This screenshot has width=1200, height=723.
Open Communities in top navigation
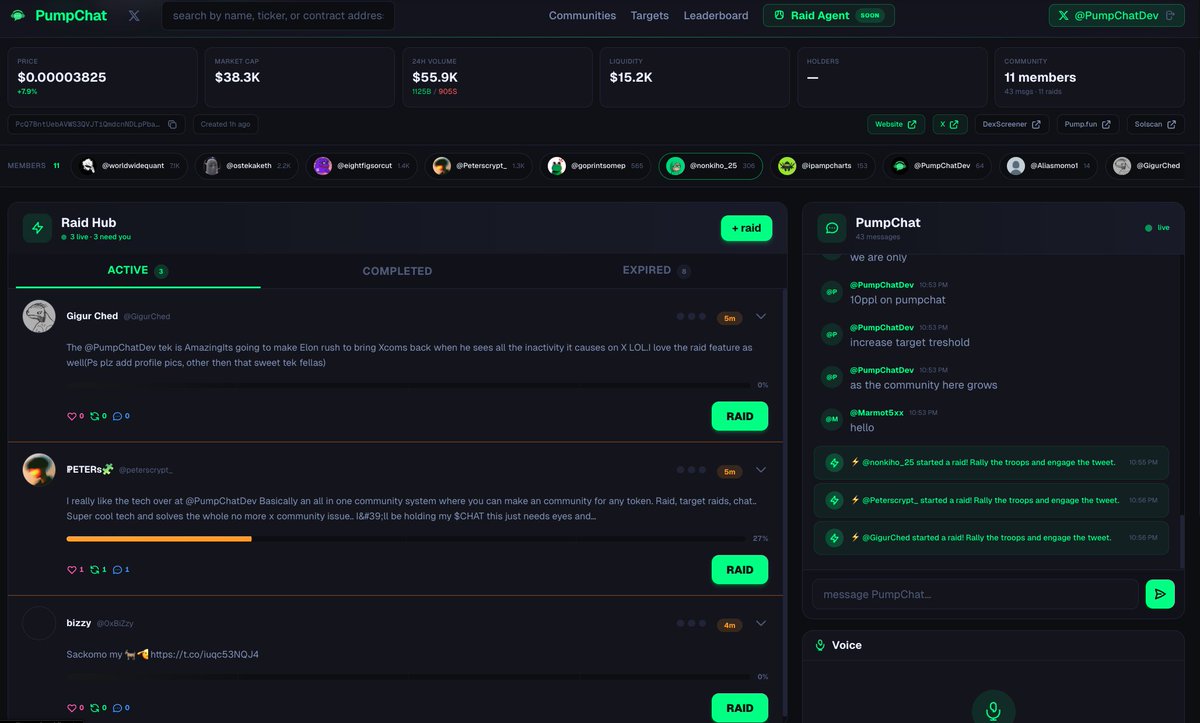[582, 16]
